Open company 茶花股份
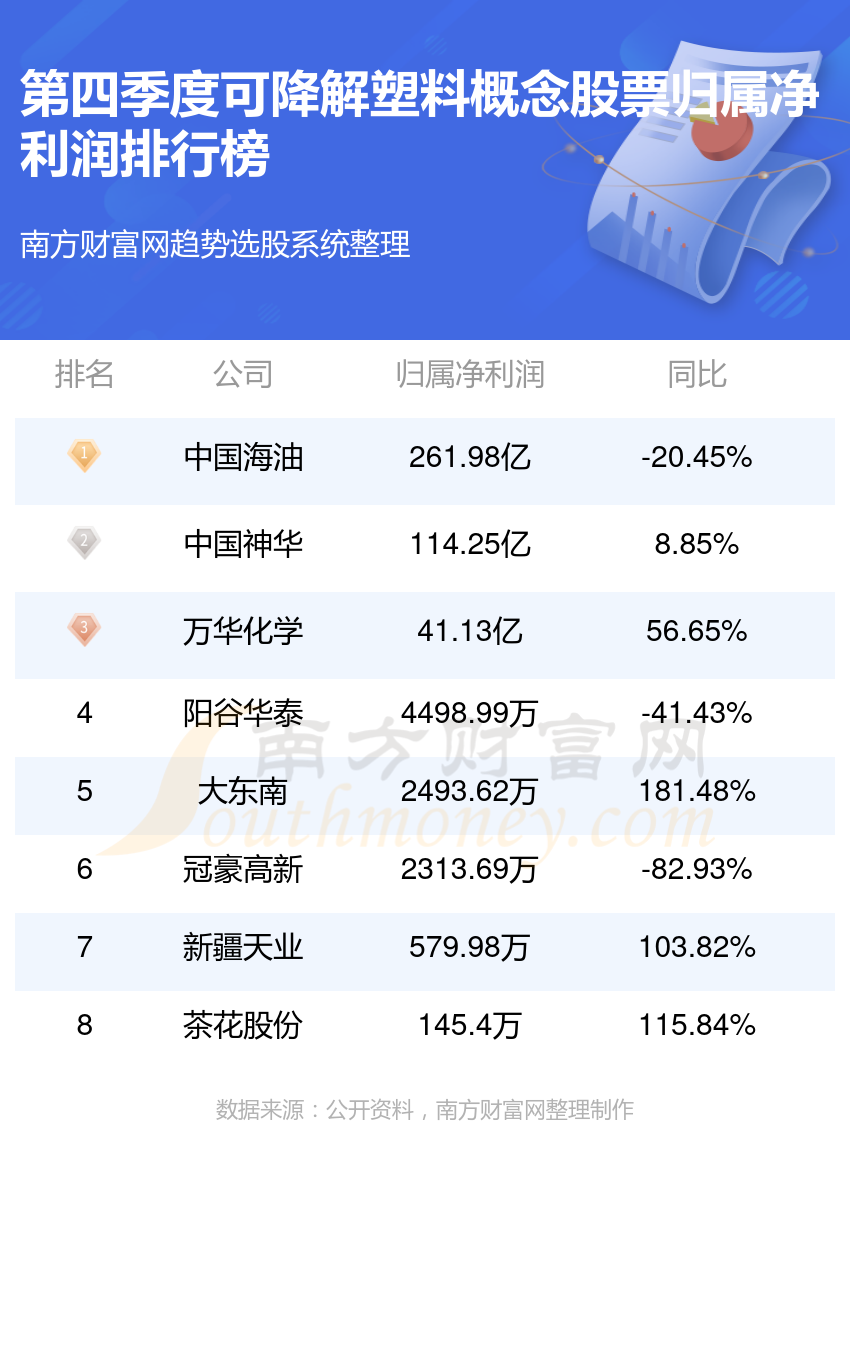Image resolution: width=850 pixels, height=1350 pixels. pos(243,1025)
